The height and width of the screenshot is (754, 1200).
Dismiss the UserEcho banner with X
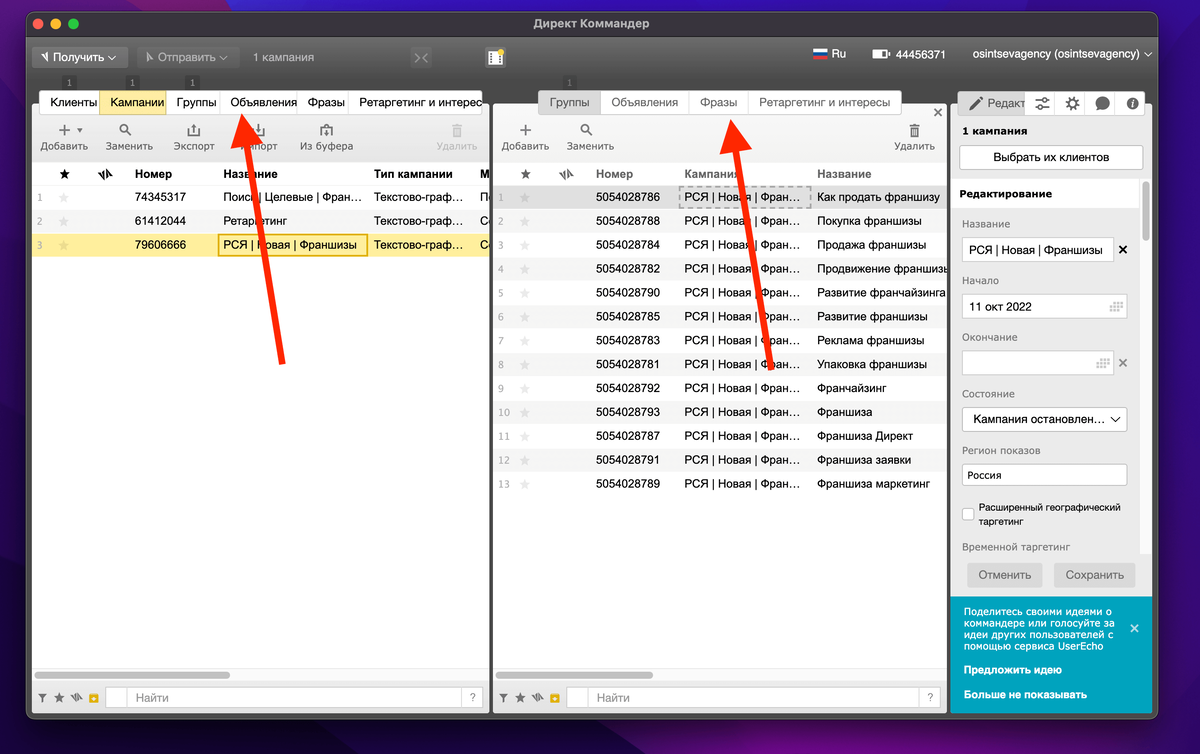1134,628
